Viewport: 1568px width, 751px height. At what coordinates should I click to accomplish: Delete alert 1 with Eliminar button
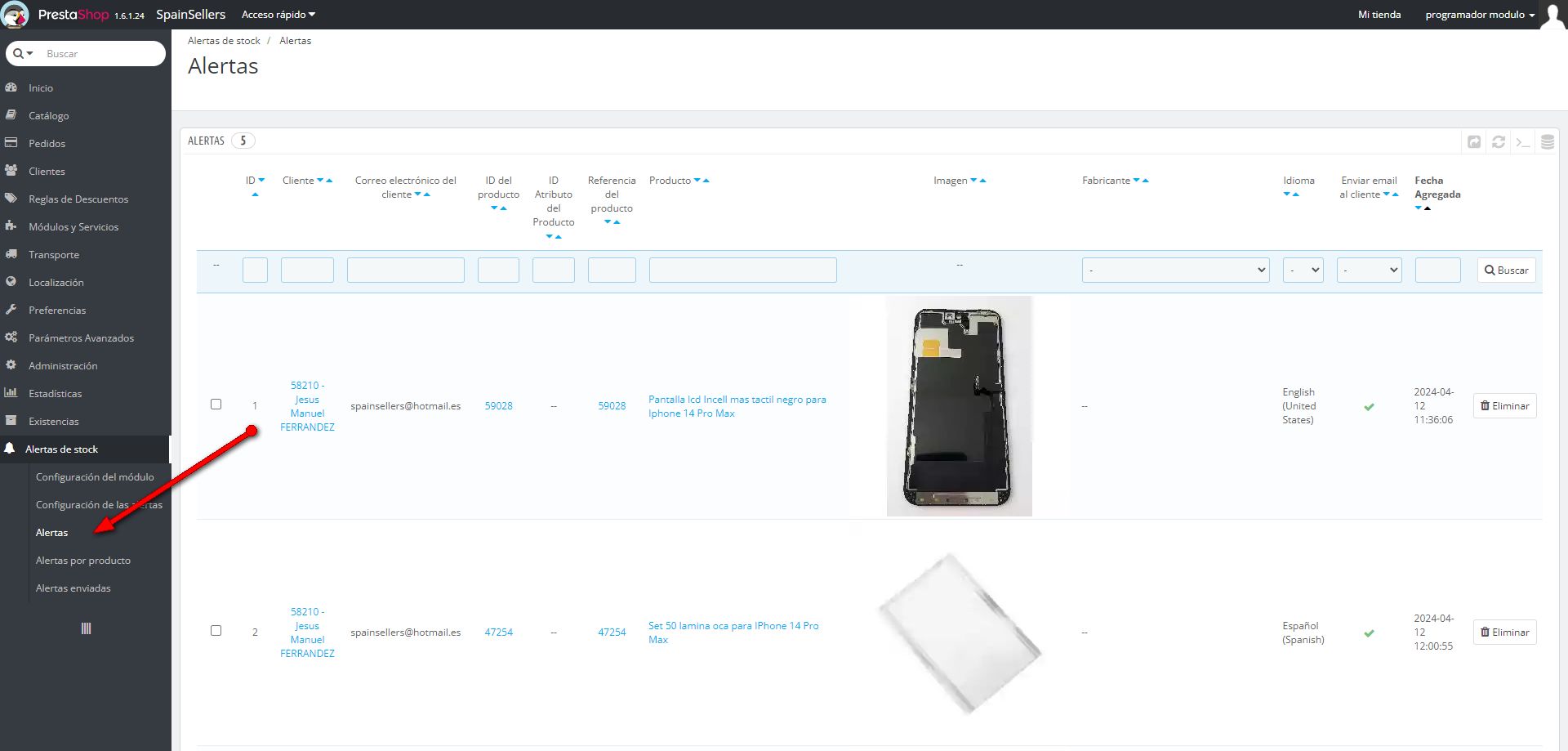click(1504, 406)
